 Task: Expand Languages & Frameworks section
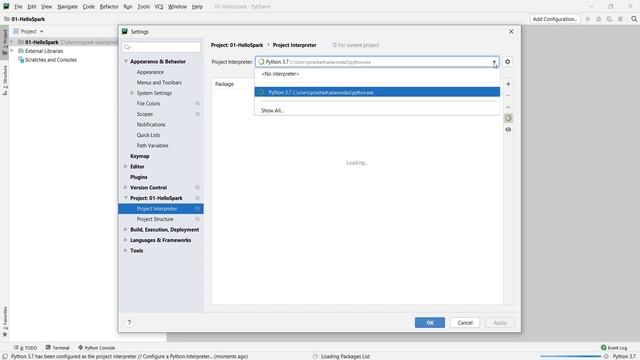click(126, 240)
